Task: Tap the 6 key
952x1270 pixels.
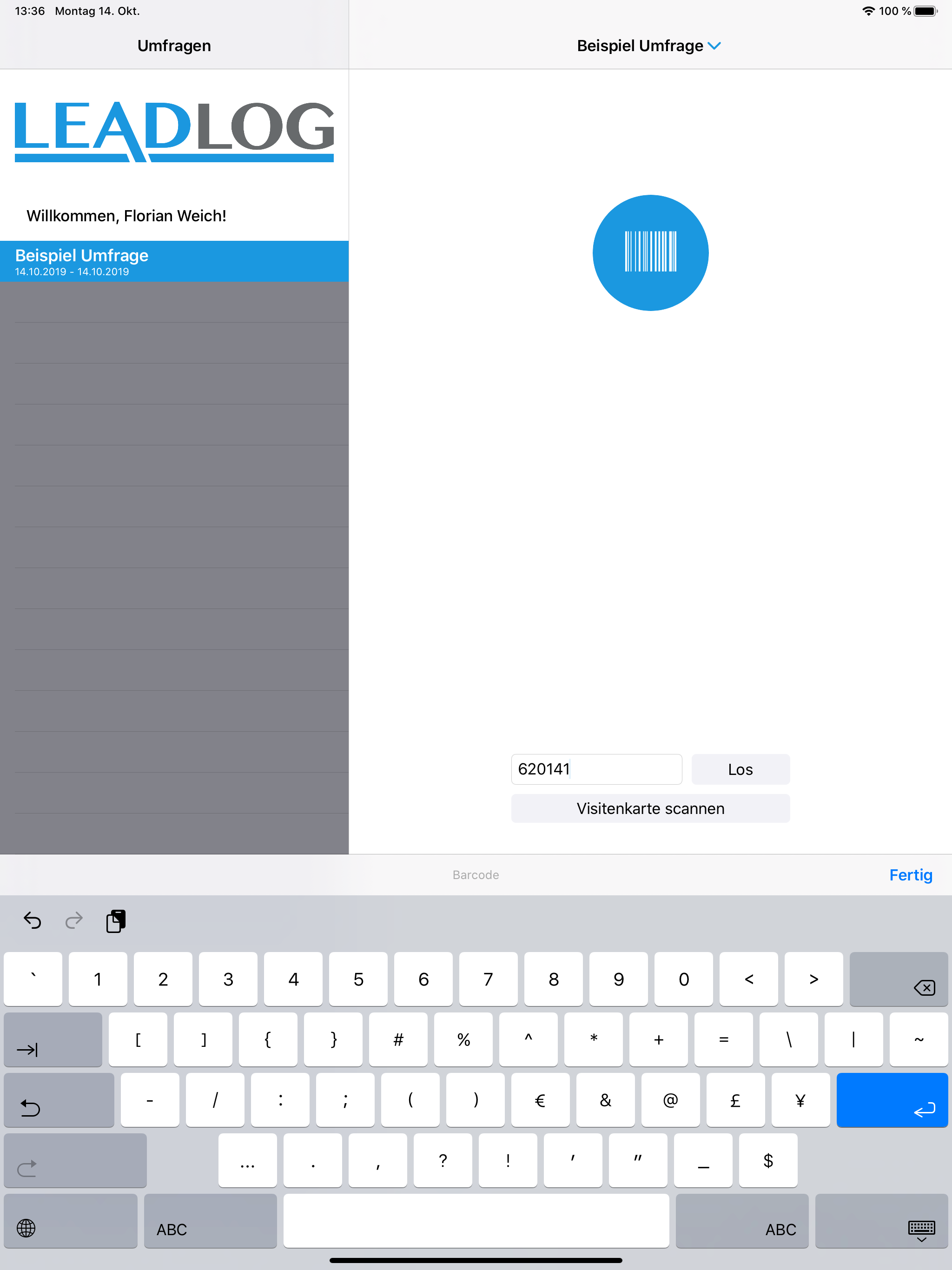Action: [x=423, y=979]
